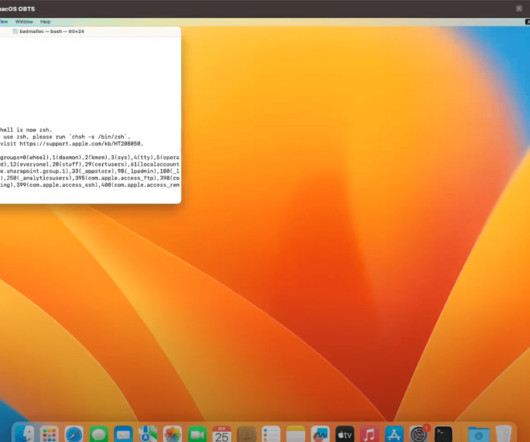Open Calendar showing date 25
This screenshot has width=530, height=442.
pyautogui.click(x=222, y=434)
